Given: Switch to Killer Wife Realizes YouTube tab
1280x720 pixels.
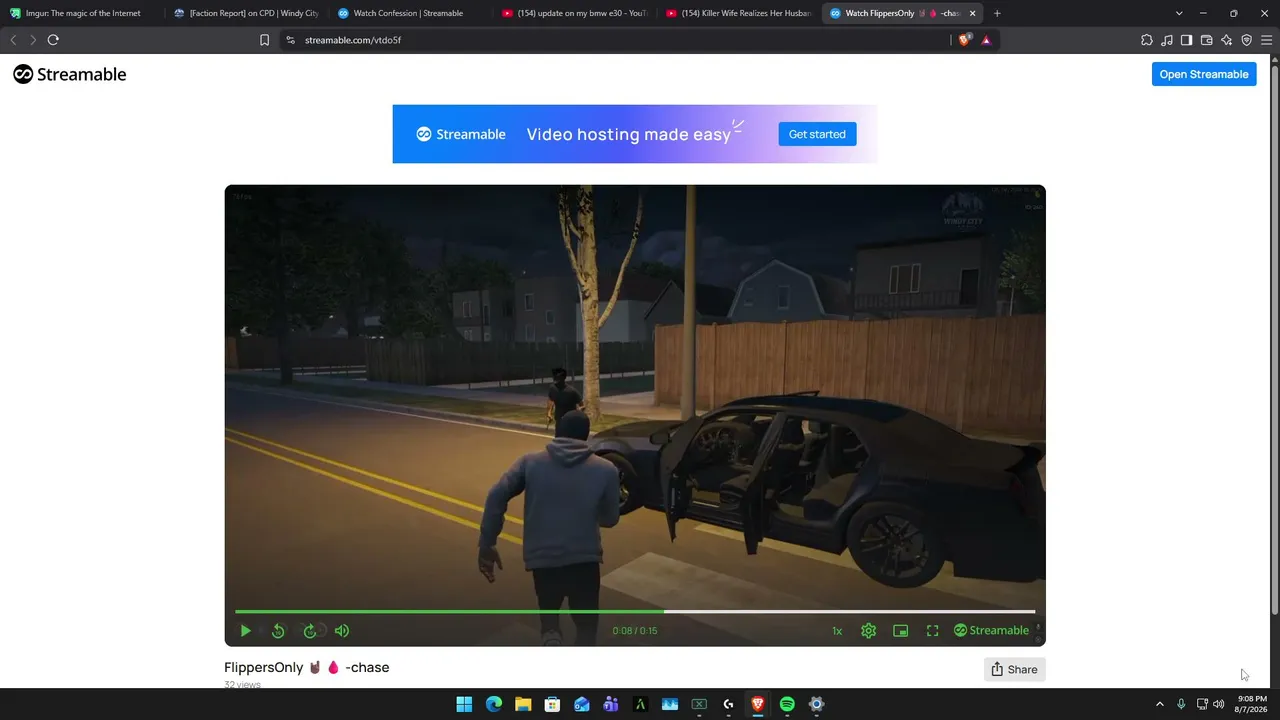Looking at the screenshot, I should [739, 13].
